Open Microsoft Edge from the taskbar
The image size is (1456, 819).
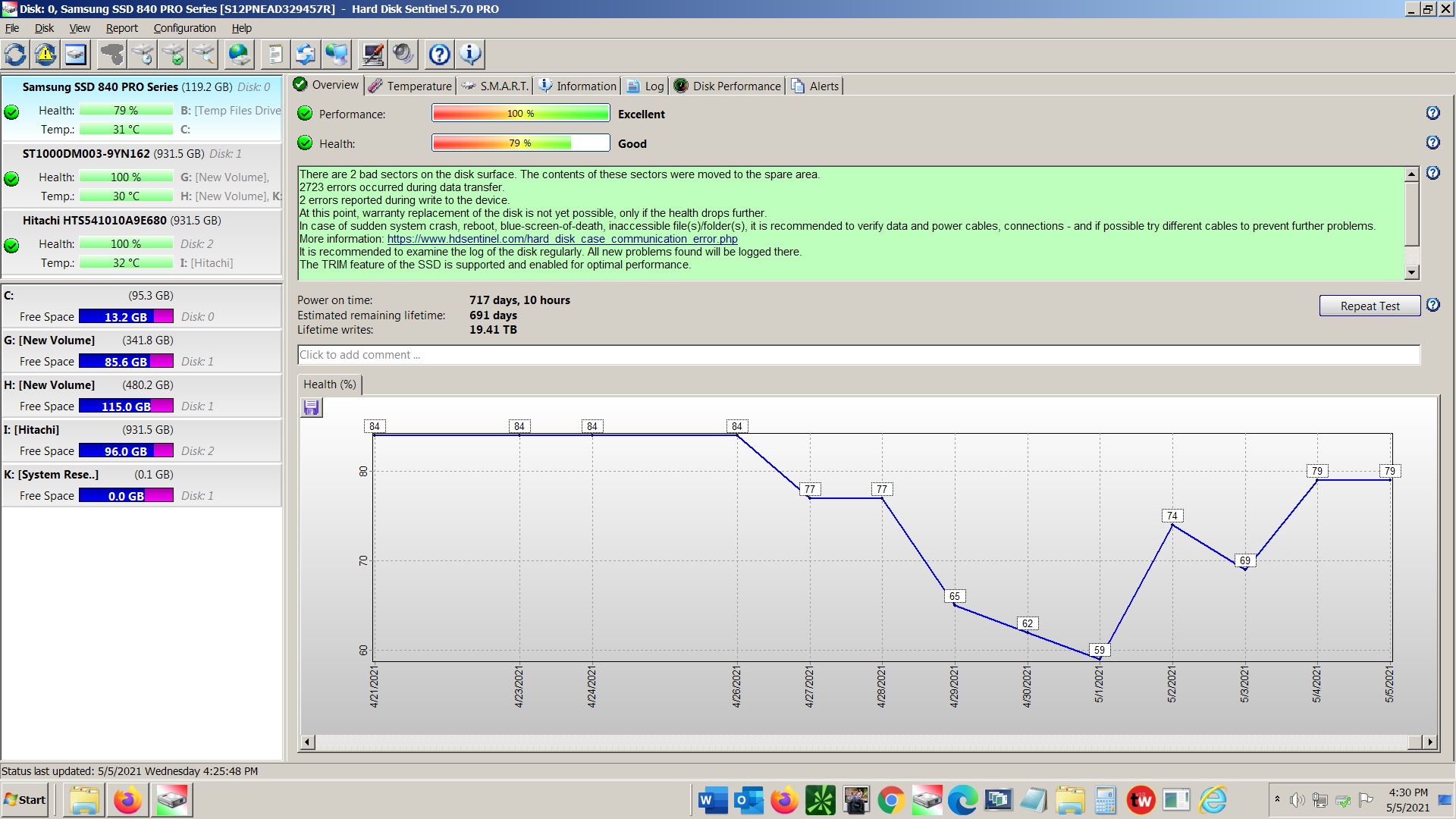click(x=962, y=800)
